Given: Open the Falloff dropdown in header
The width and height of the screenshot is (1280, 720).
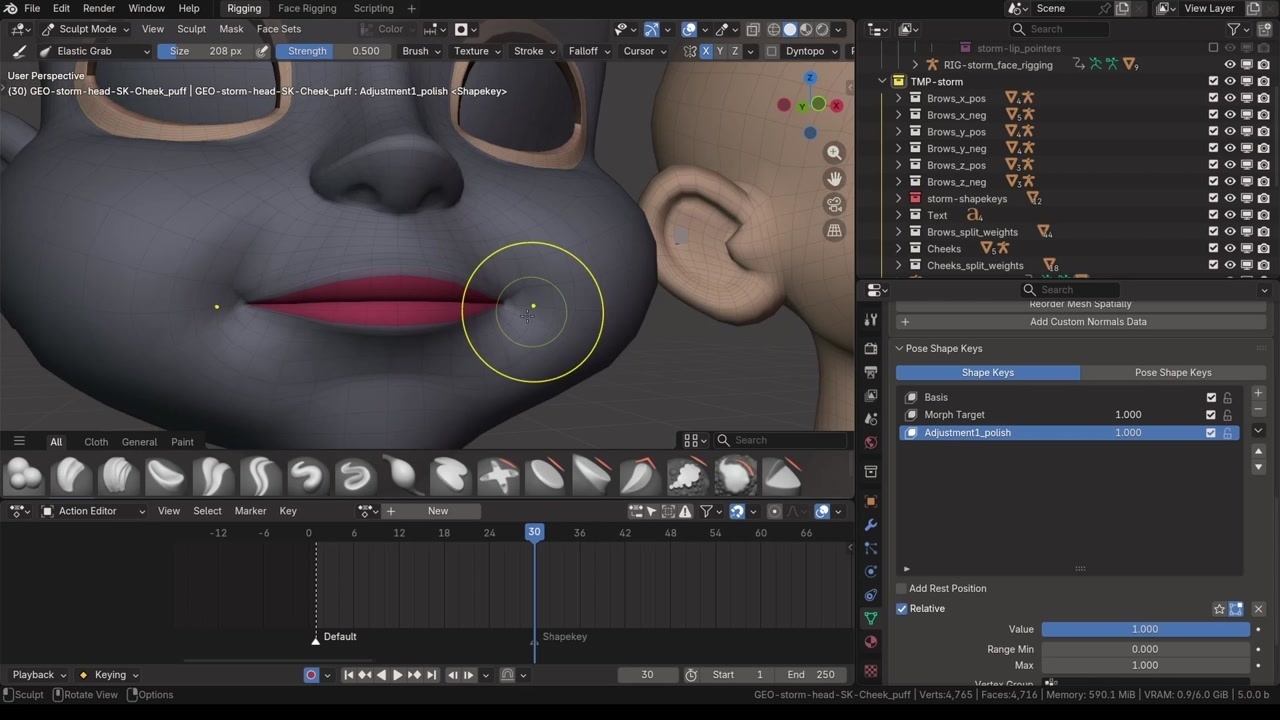Looking at the screenshot, I should (x=587, y=51).
